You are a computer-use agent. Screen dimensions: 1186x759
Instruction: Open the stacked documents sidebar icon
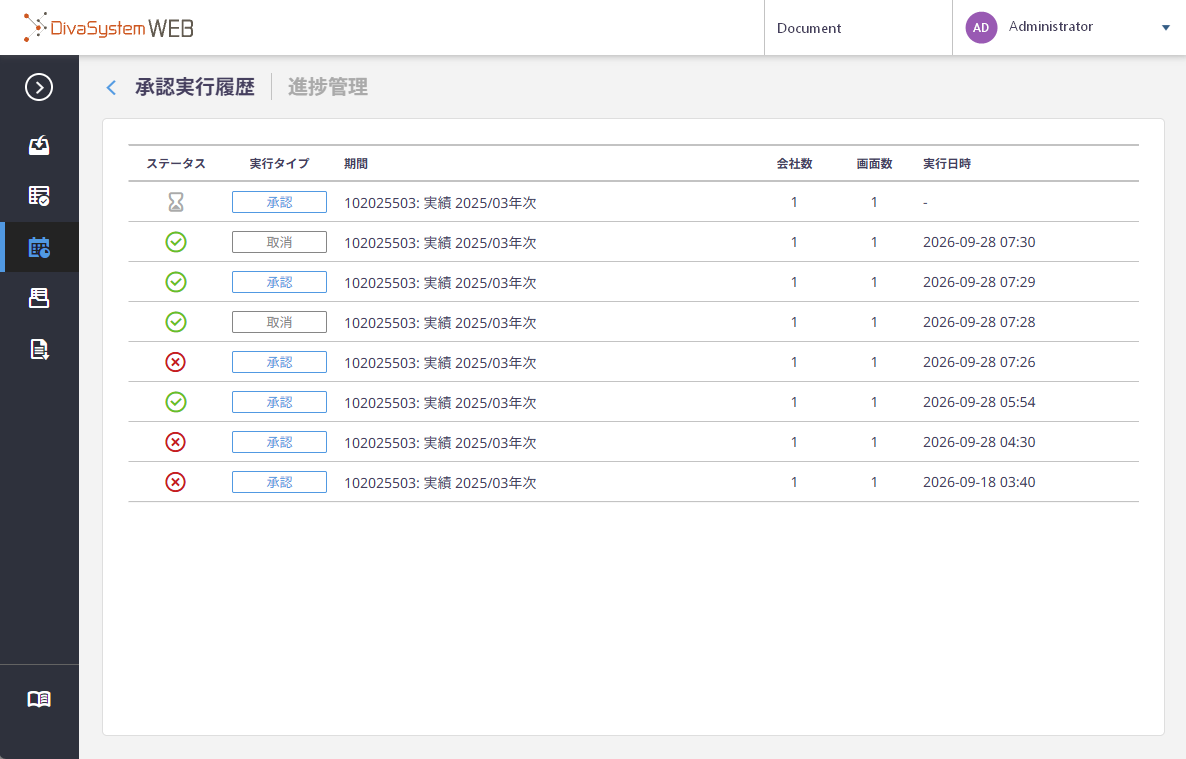point(39,298)
